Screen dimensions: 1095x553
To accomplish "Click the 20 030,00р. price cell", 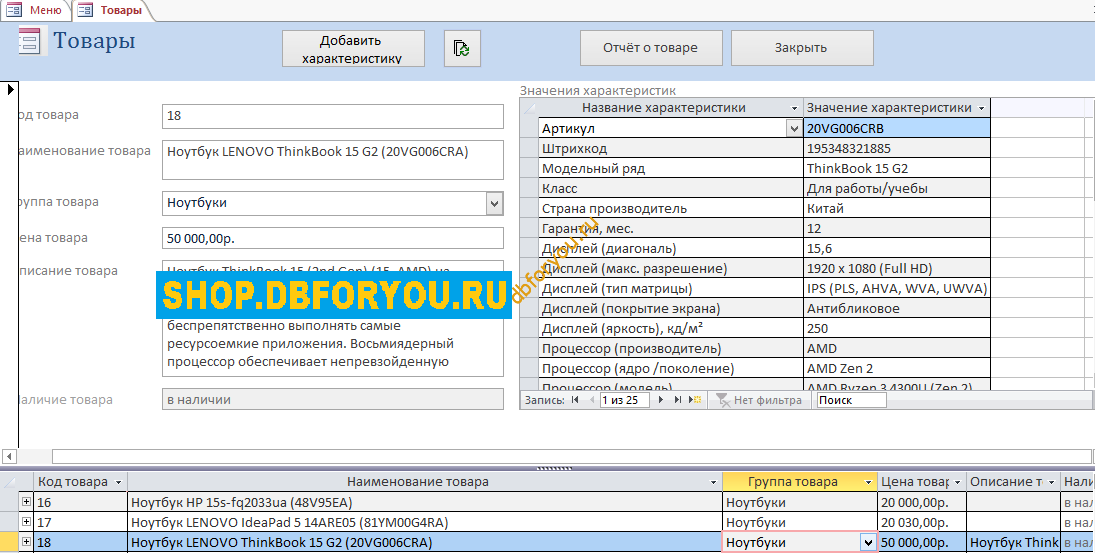I will (x=922, y=522).
